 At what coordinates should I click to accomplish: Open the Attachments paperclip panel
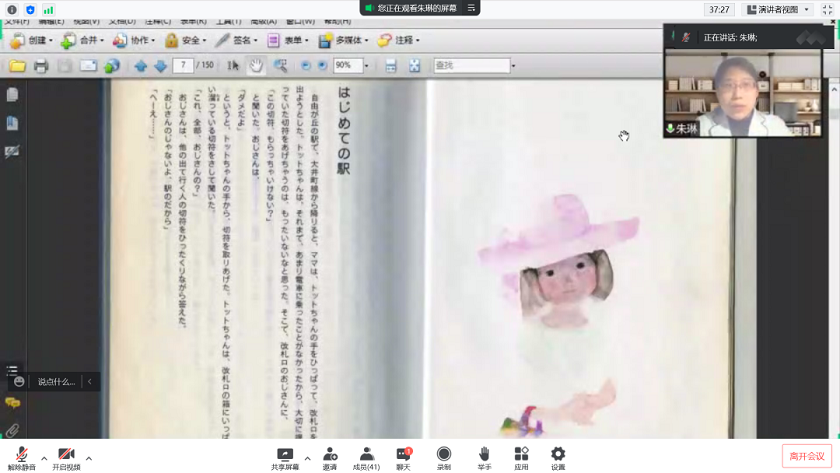pos(12,430)
